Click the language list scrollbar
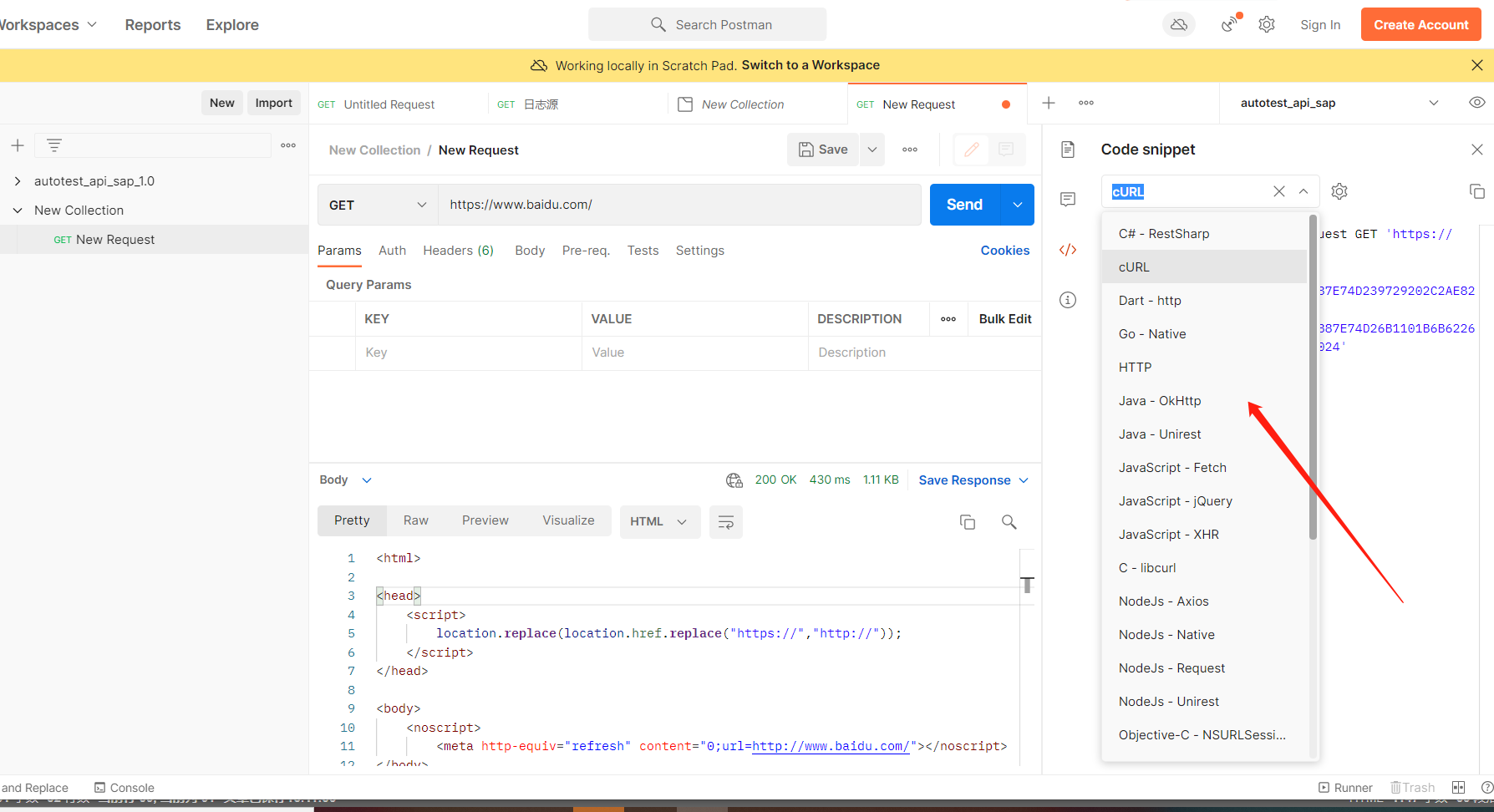1494x812 pixels. (1313, 378)
